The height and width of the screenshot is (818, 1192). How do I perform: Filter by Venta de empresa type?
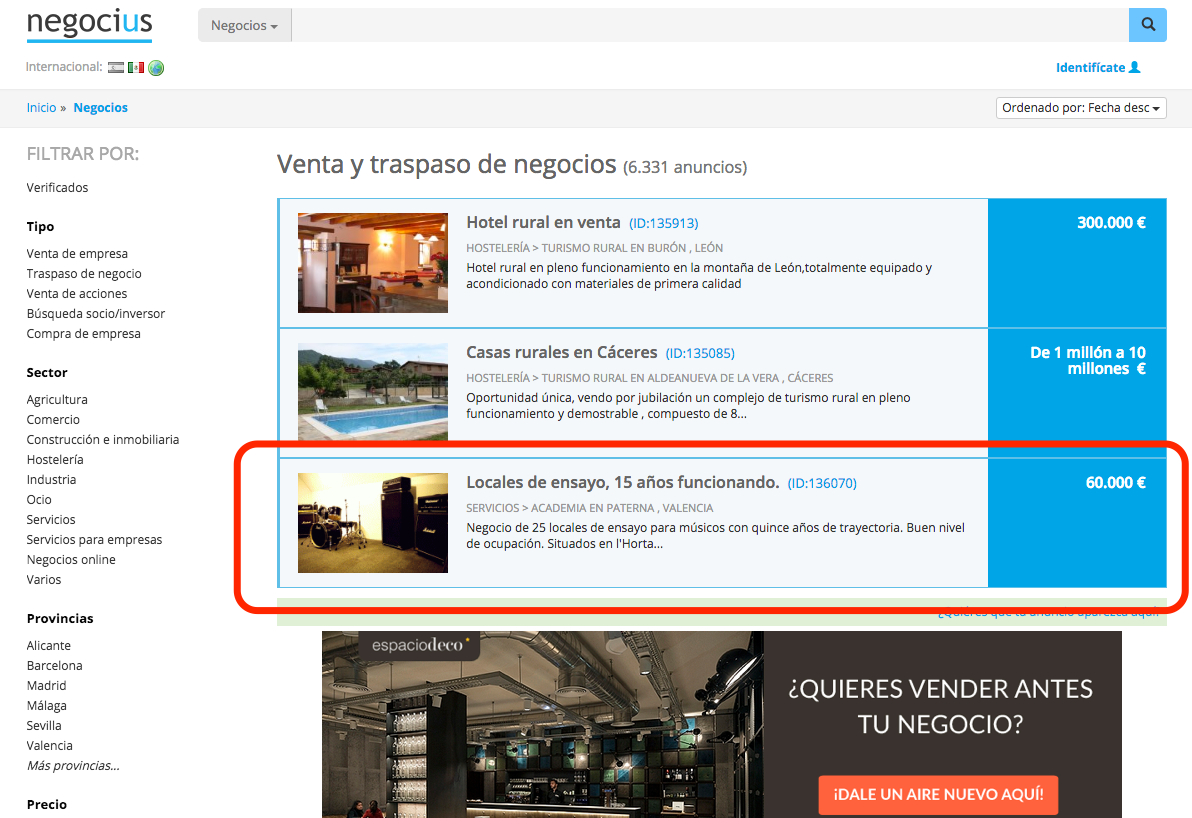(x=77, y=254)
